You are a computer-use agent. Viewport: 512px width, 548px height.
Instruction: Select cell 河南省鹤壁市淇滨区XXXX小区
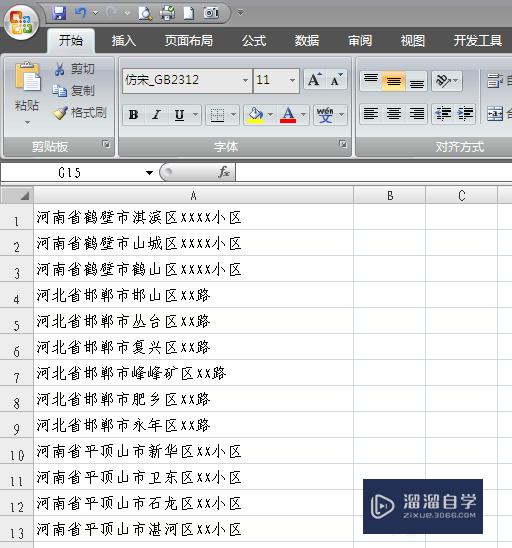coord(193,217)
